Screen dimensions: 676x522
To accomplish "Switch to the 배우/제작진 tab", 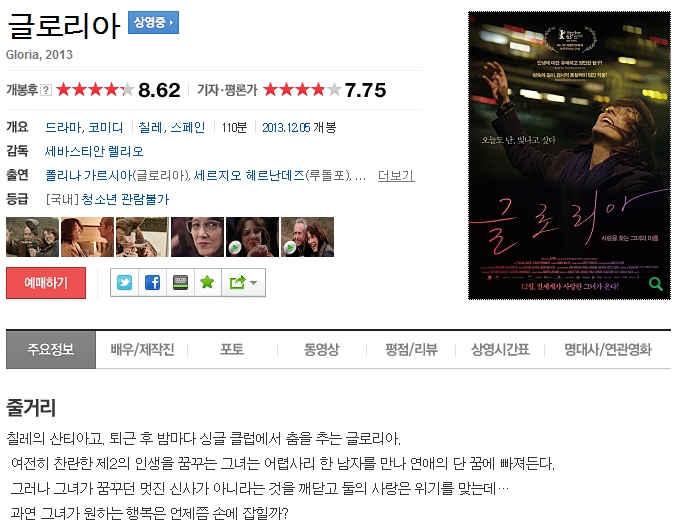I will [142, 349].
